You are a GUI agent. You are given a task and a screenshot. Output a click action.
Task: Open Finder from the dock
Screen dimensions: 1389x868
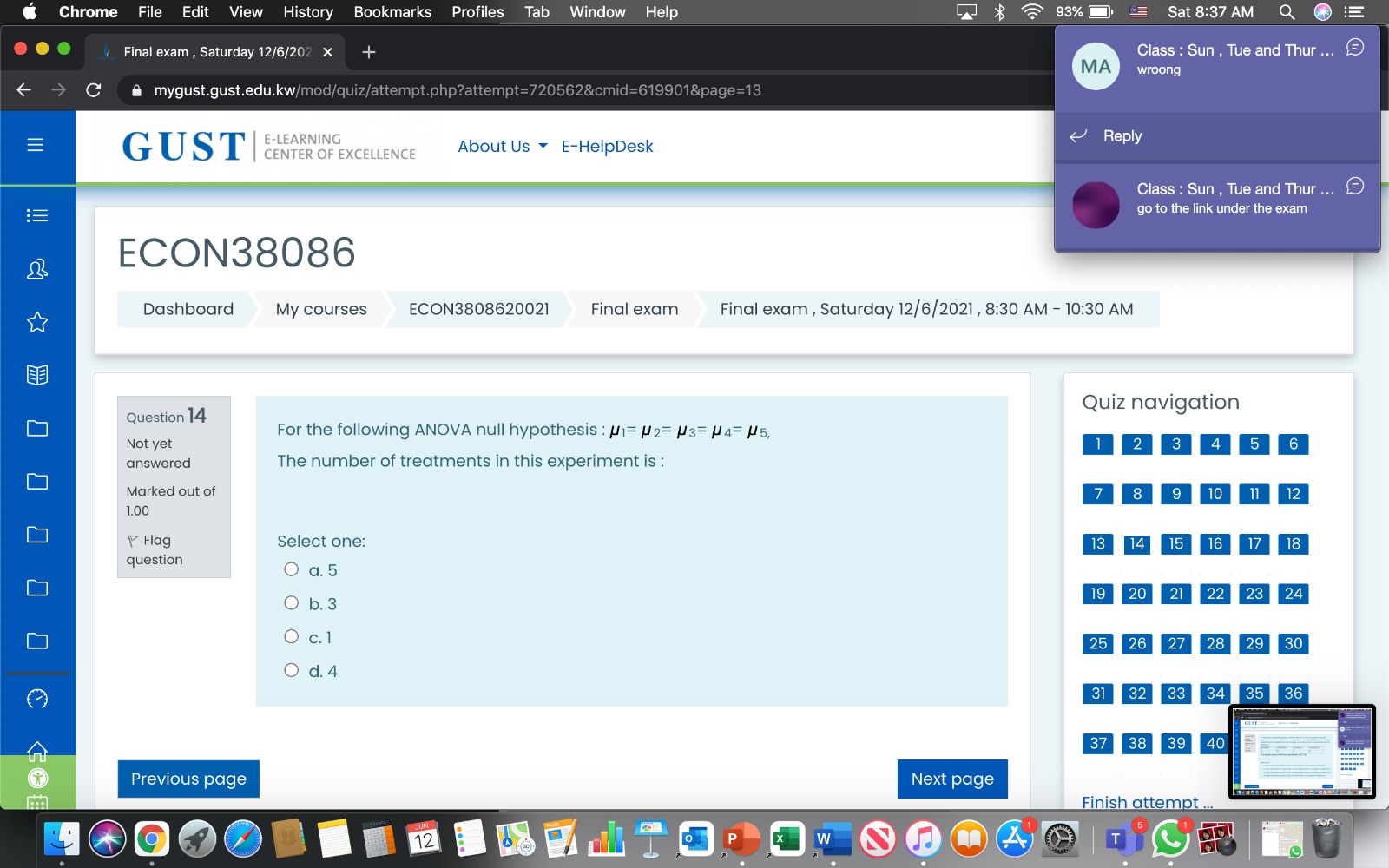coord(61,838)
